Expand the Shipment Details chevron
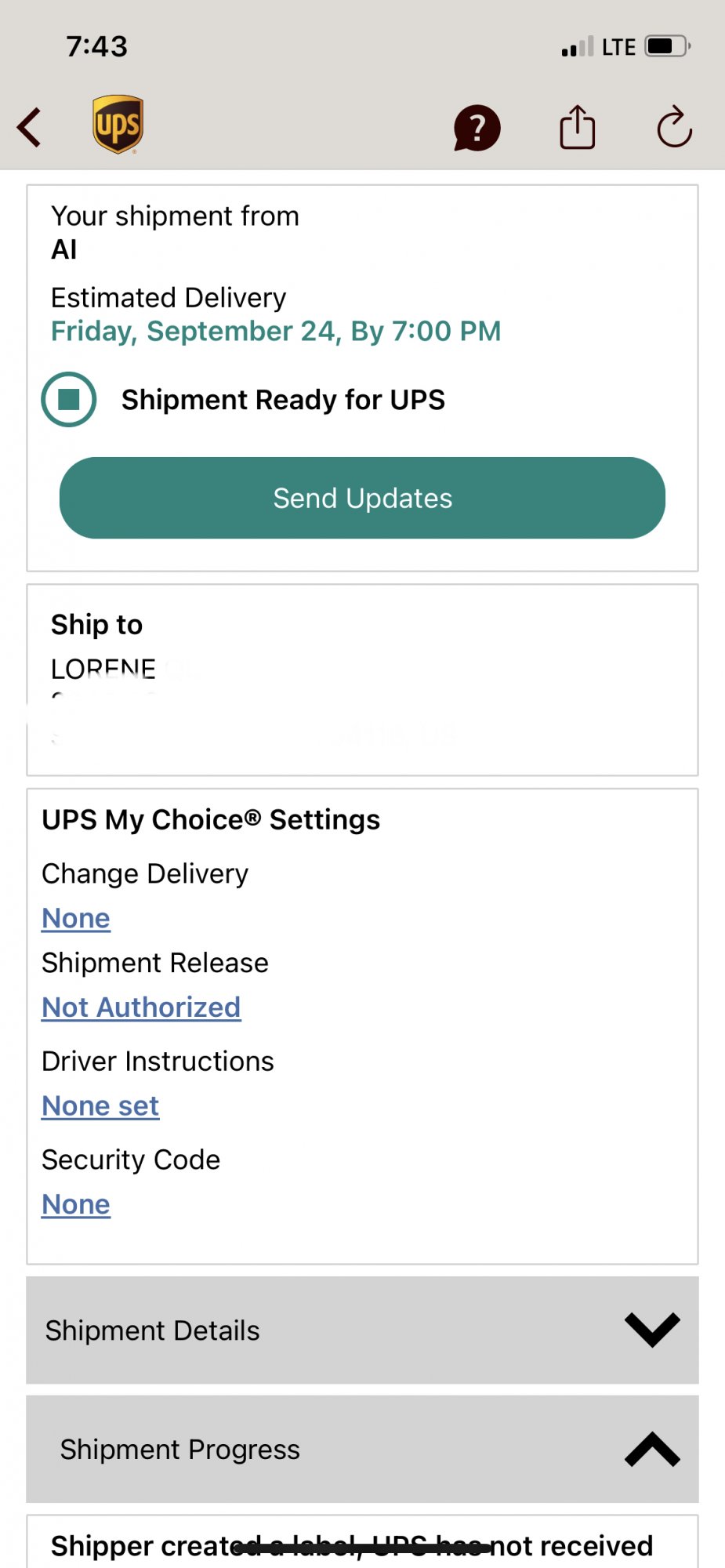725x1568 pixels. [652, 1330]
